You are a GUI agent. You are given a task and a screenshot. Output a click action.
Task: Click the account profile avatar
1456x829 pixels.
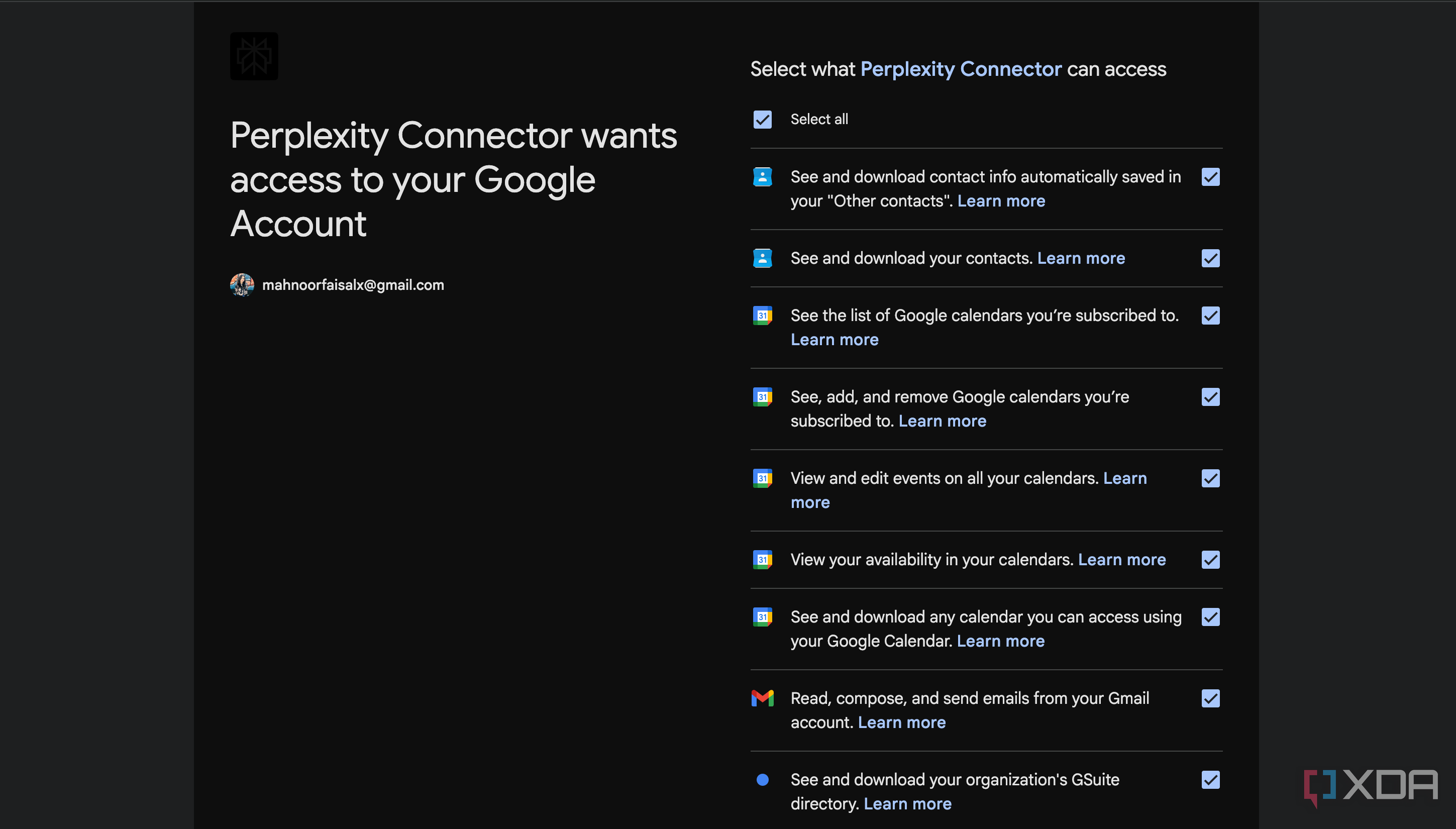pyautogui.click(x=242, y=285)
